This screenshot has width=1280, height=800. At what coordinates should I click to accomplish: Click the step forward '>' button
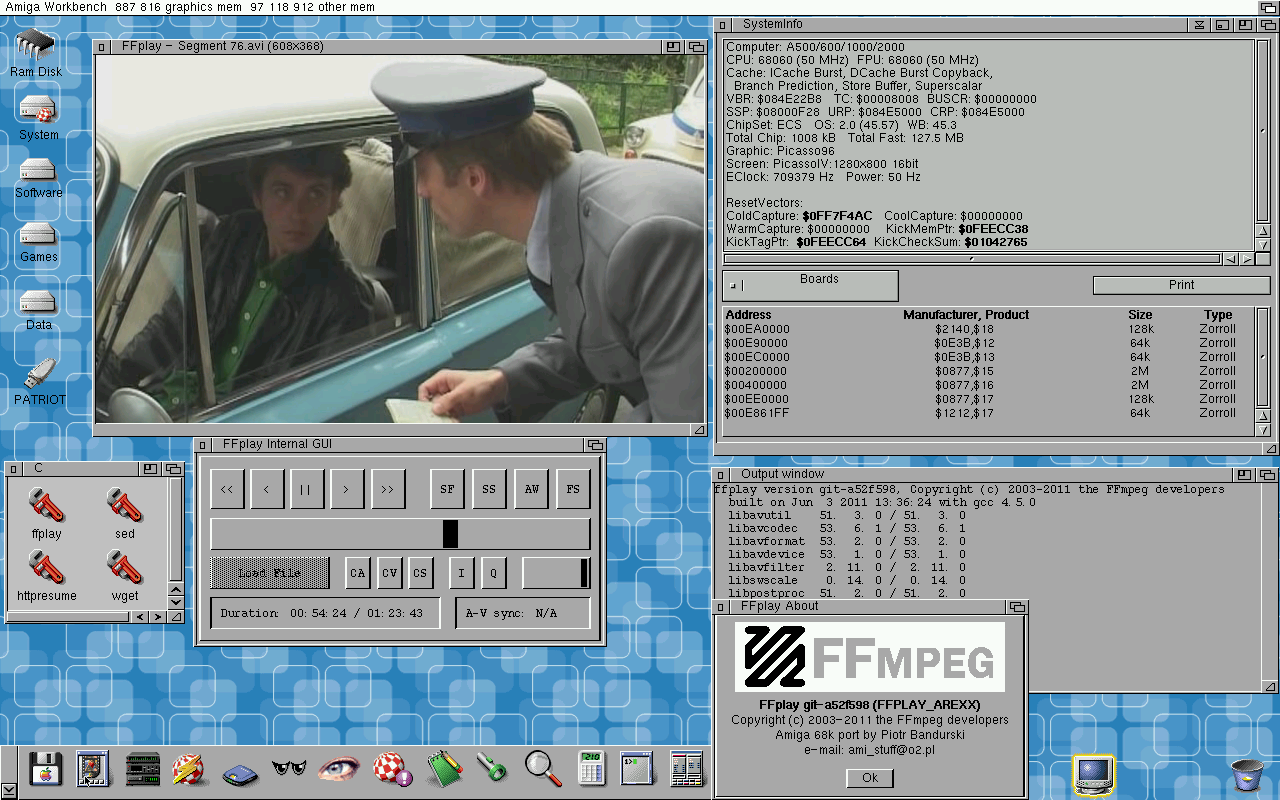[347, 489]
